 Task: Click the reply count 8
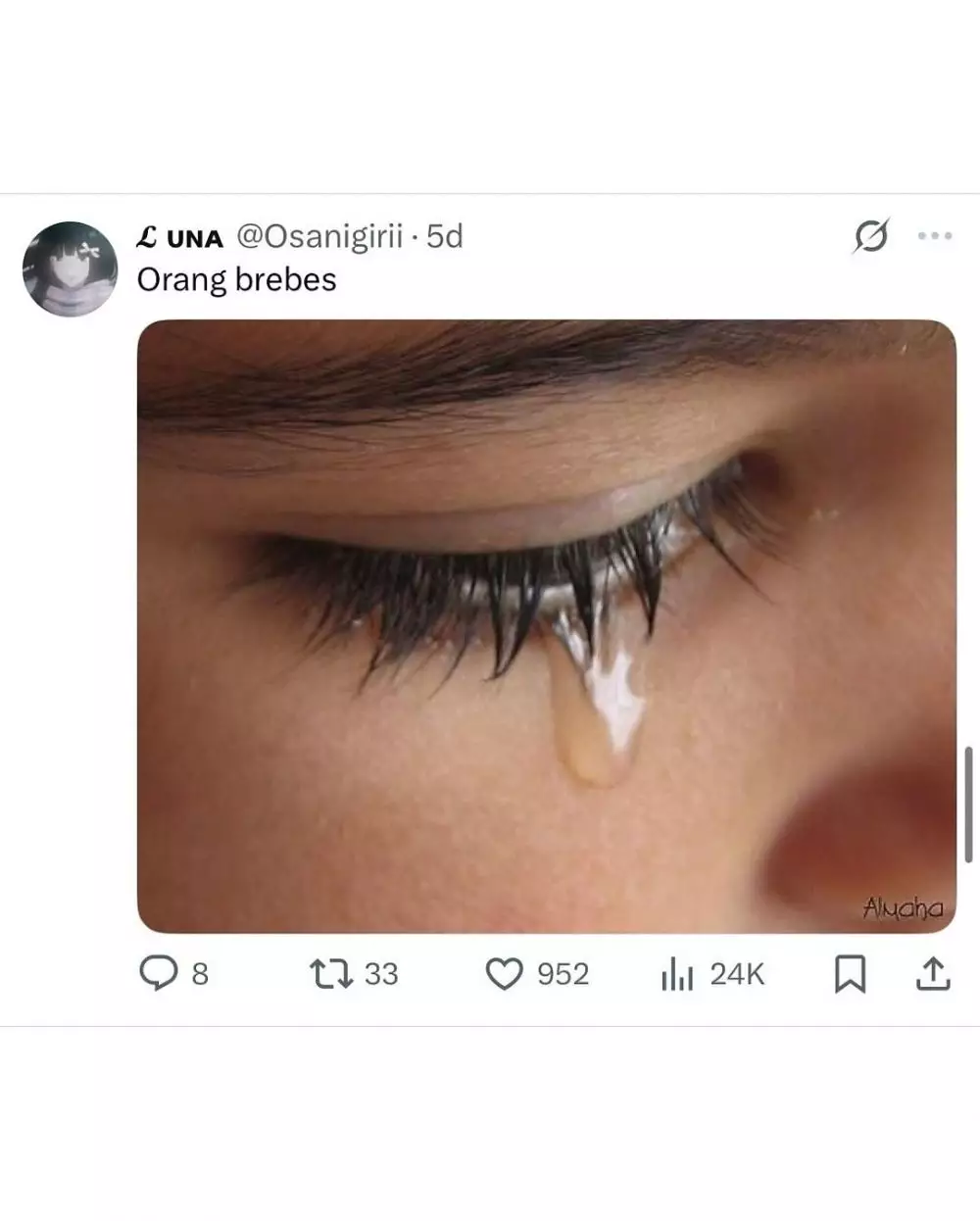tap(200, 974)
